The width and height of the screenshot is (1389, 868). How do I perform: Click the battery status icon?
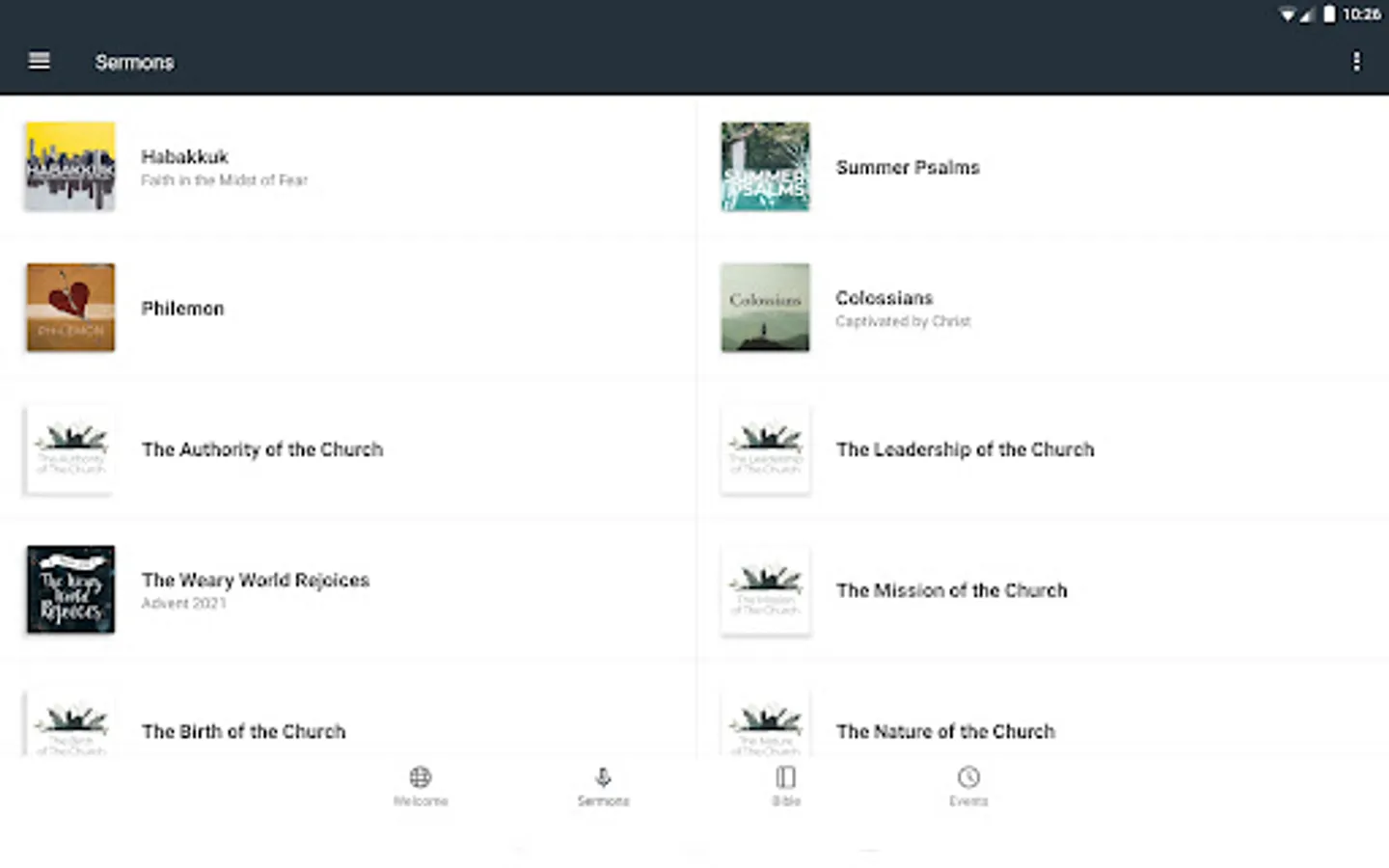pos(1329,14)
